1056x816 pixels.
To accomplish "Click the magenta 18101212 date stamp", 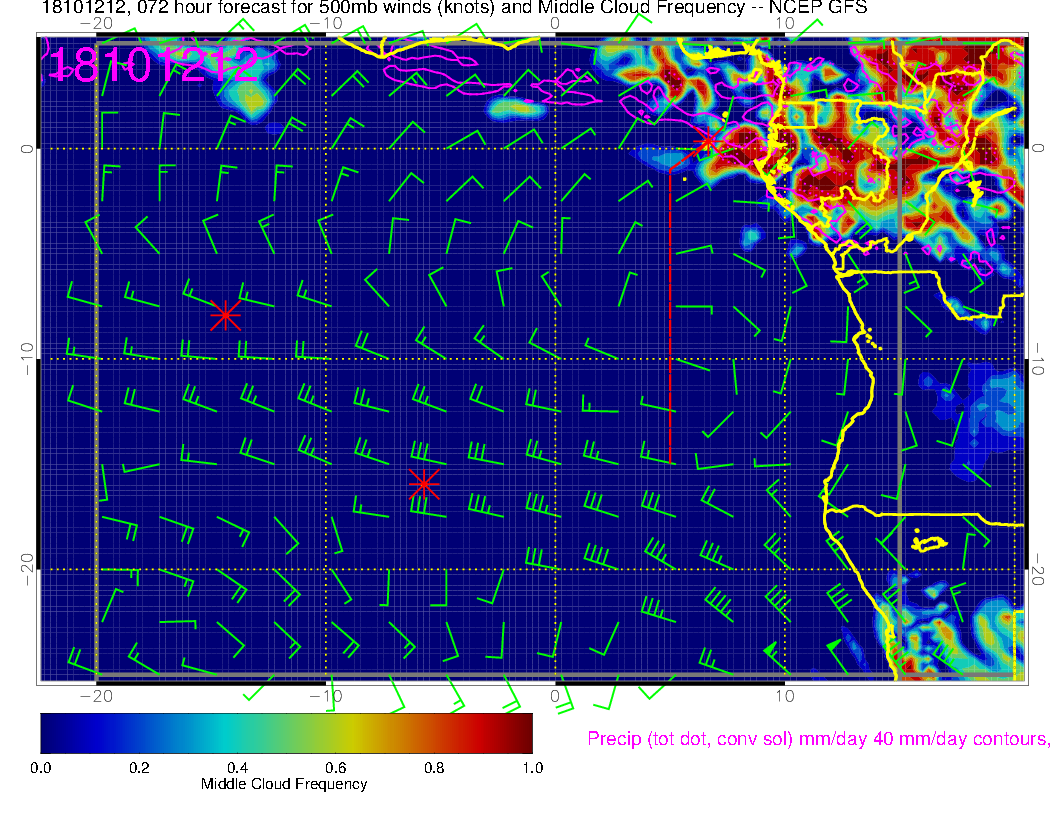I will click(x=153, y=65).
